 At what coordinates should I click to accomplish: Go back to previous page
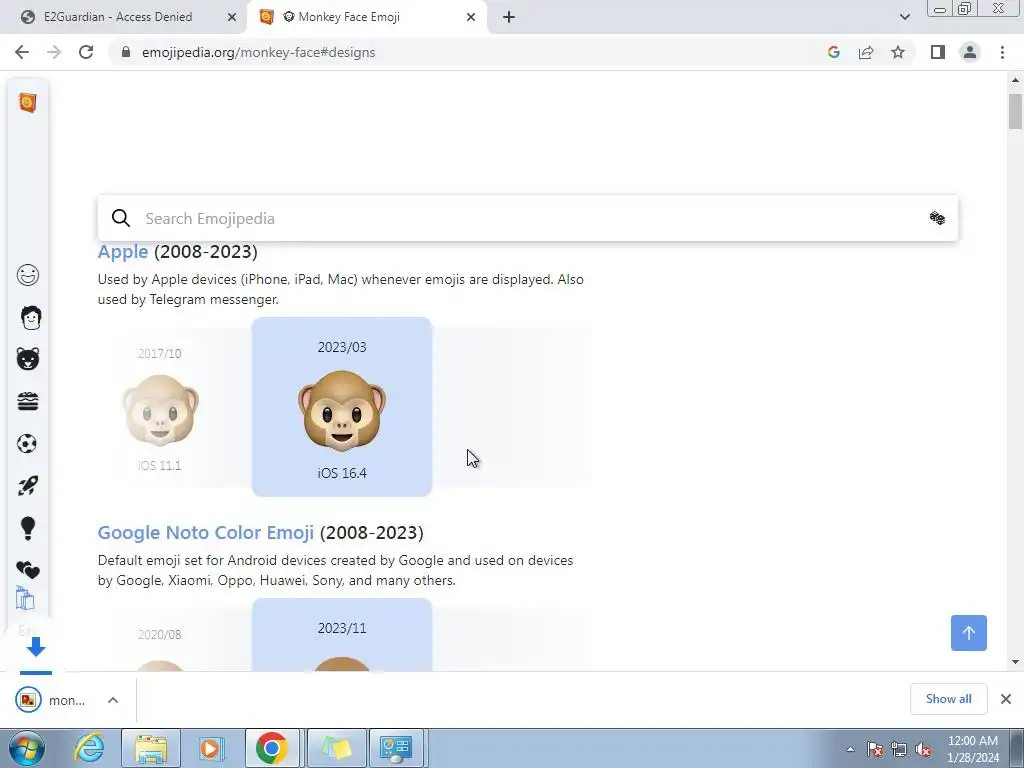[x=22, y=52]
